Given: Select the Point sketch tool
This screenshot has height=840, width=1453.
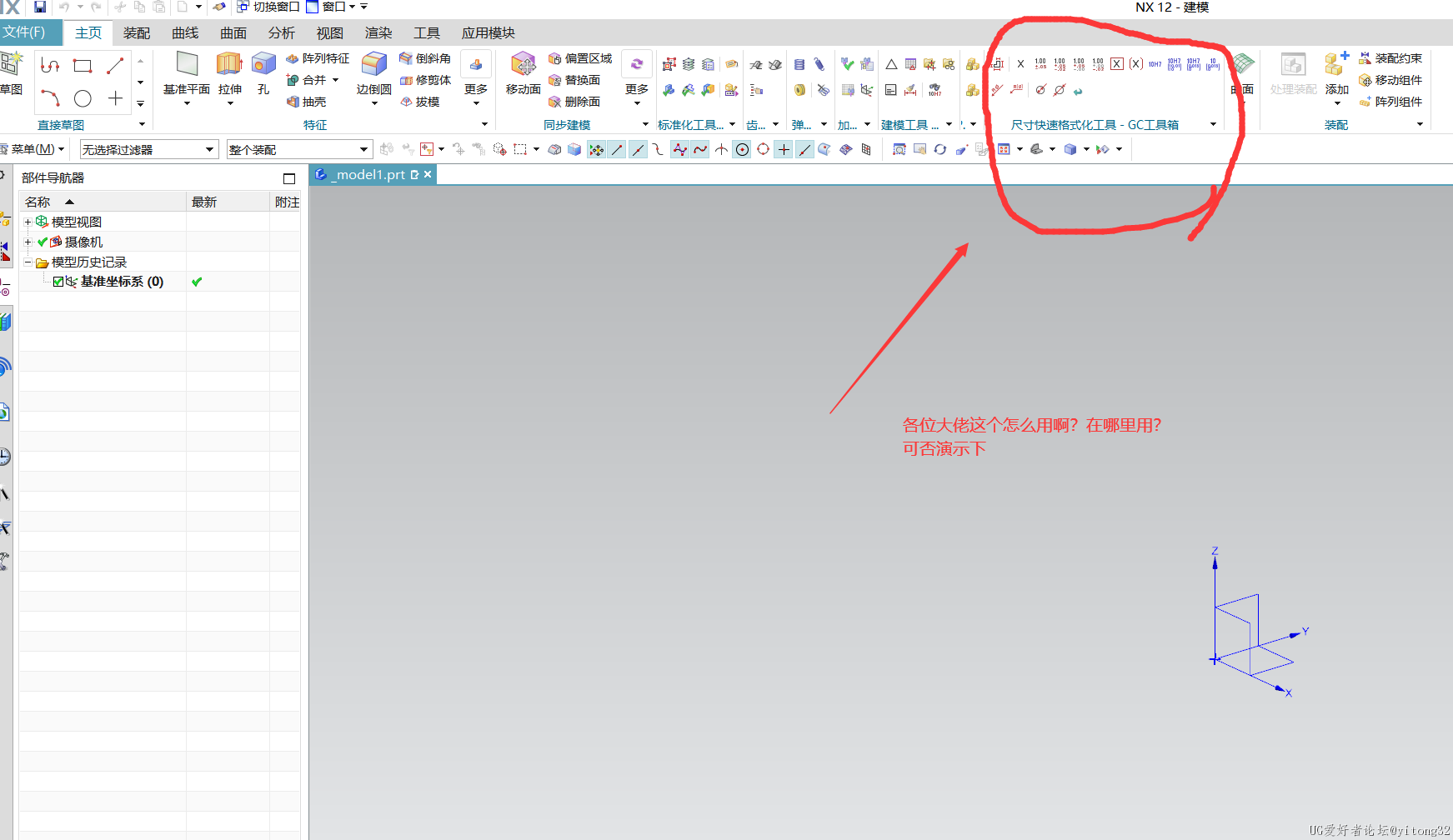Looking at the screenshot, I should click(115, 98).
